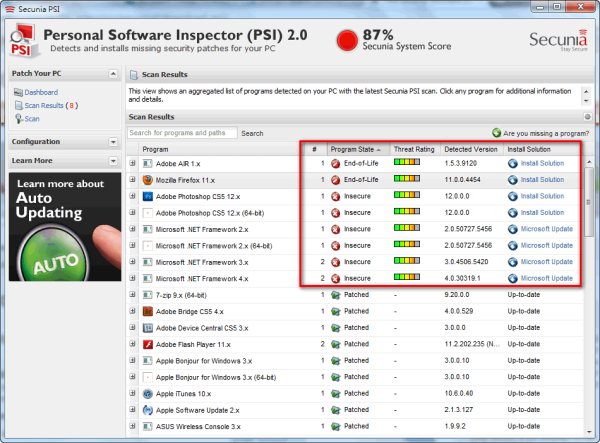Click globe icon for .NET Framework 3.x update
600x443 pixels.
coord(513,262)
